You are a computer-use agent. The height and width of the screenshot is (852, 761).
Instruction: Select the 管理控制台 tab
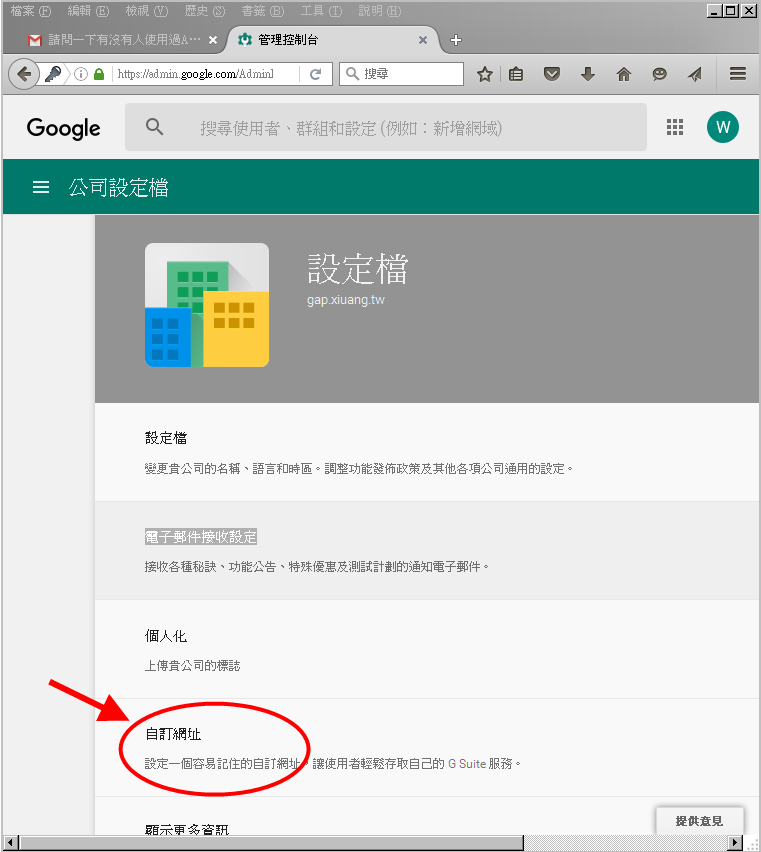click(332, 40)
